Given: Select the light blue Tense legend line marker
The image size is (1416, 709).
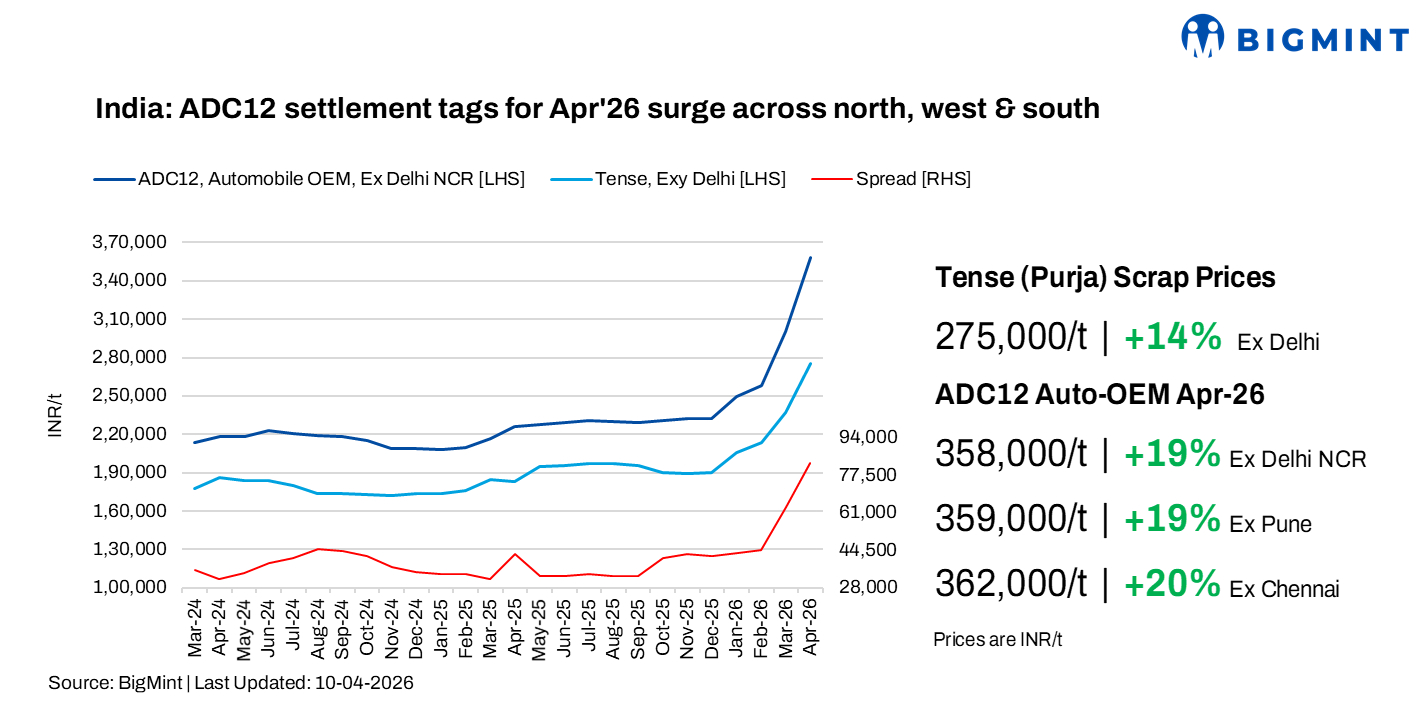Looking at the screenshot, I should [572, 178].
